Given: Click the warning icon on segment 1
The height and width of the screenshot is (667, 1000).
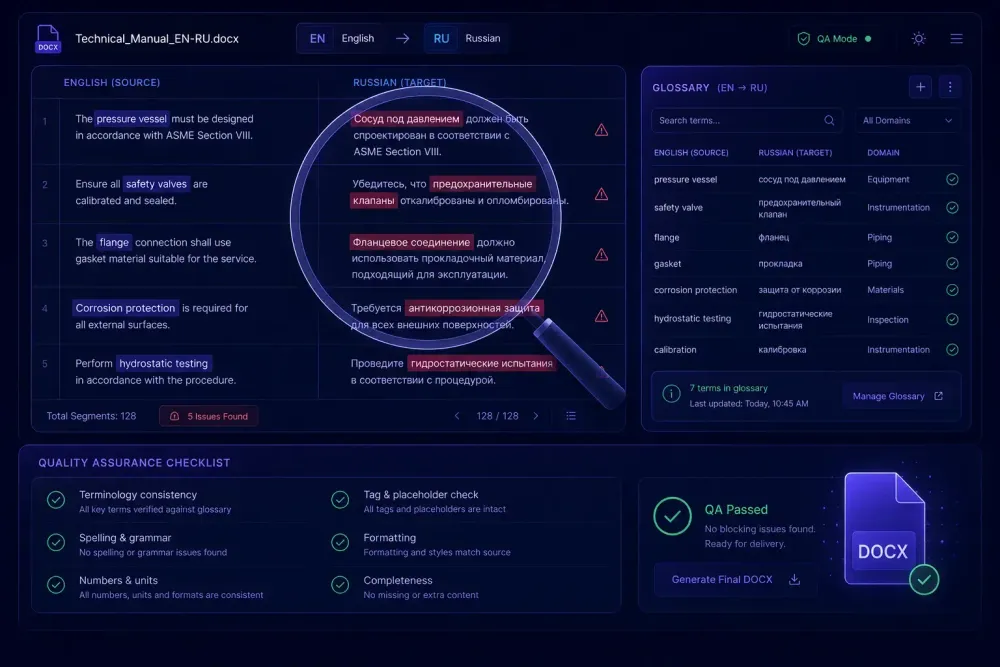Looking at the screenshot, I should [x=601, y=130].
